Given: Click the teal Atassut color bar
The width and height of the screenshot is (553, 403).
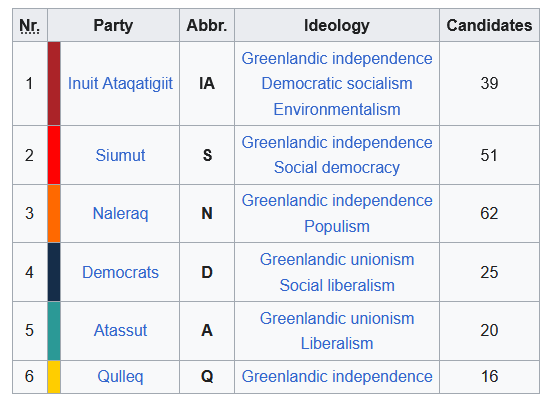Looking at the screenshot, I should tap(54, 331).
